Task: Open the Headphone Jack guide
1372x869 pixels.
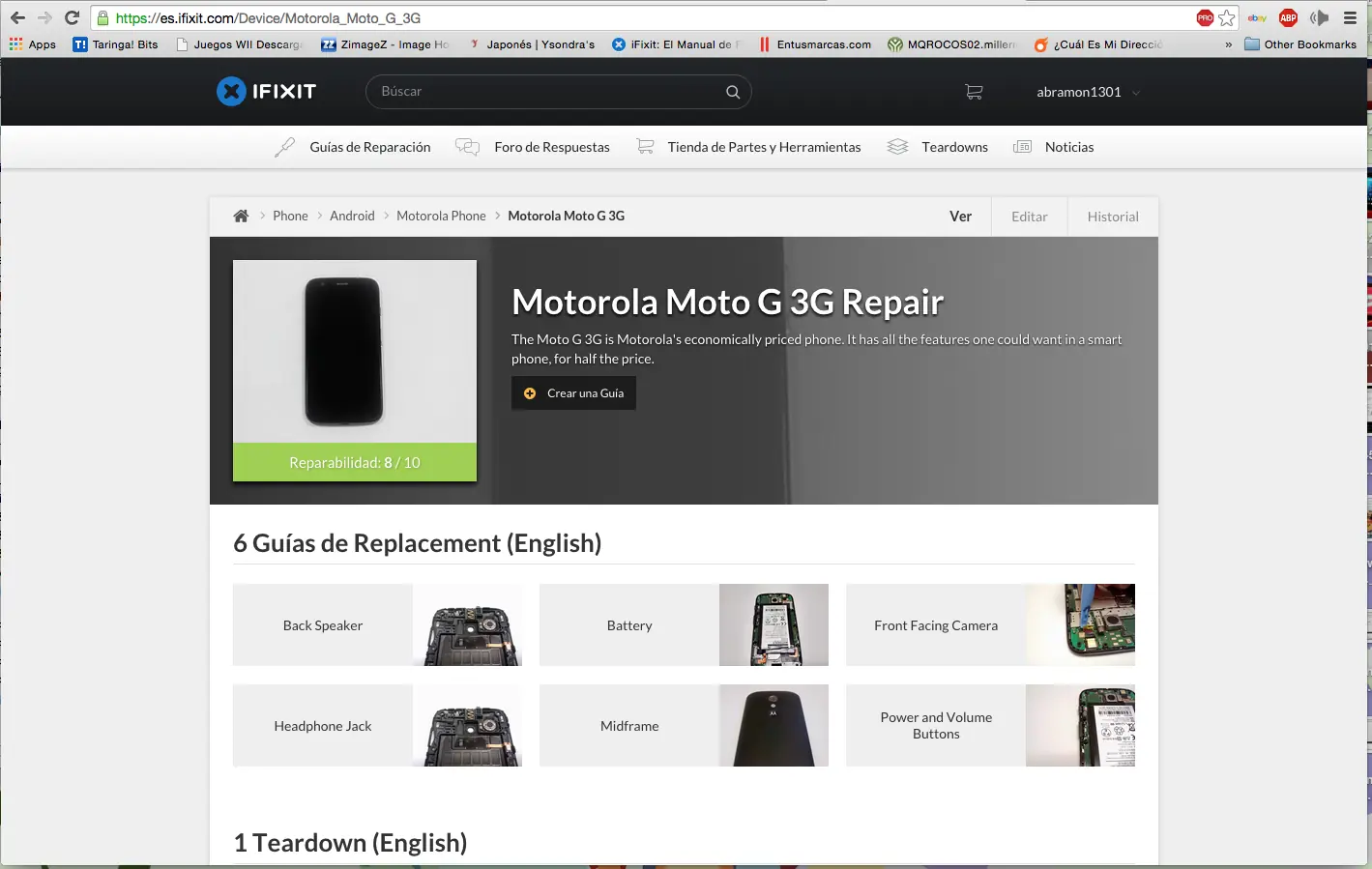Action: tap(377, 726)
